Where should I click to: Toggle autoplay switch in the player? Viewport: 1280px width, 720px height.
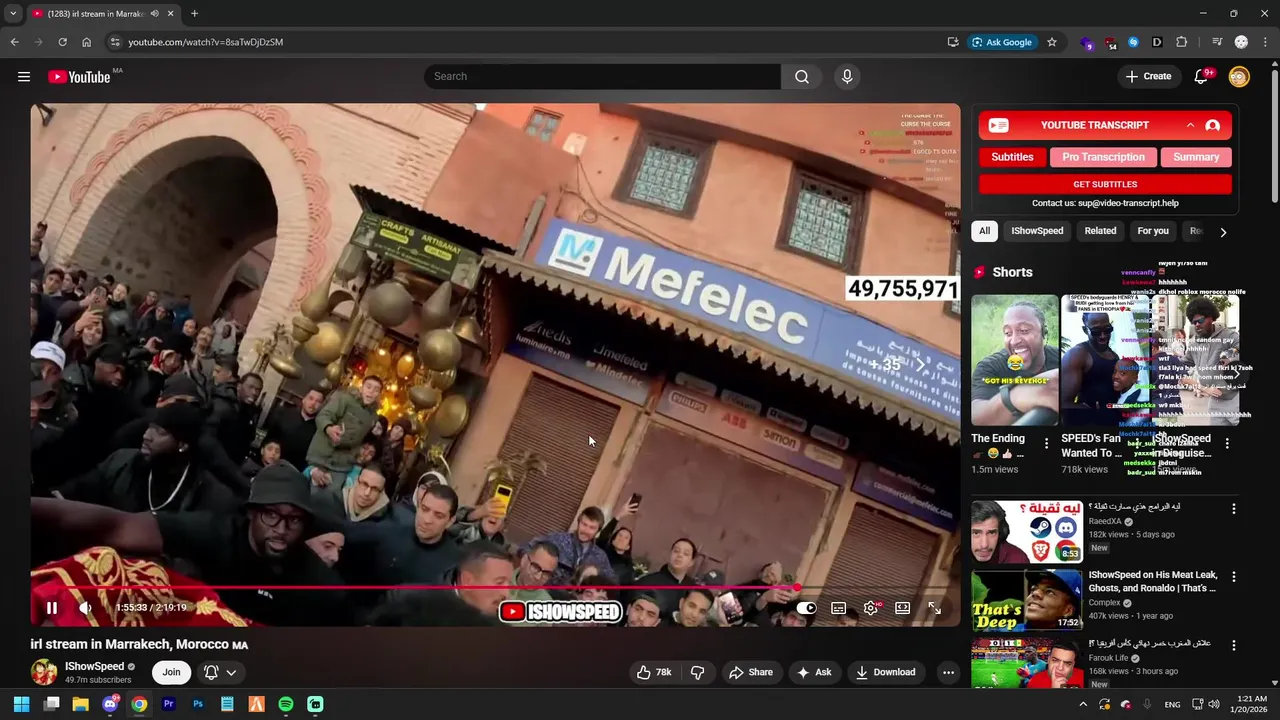pos(806,608)
